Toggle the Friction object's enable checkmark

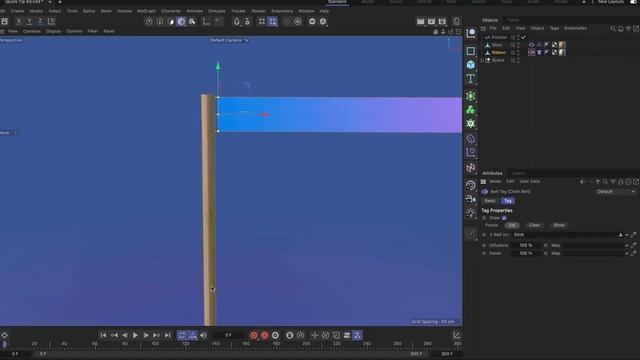[523, 37]
